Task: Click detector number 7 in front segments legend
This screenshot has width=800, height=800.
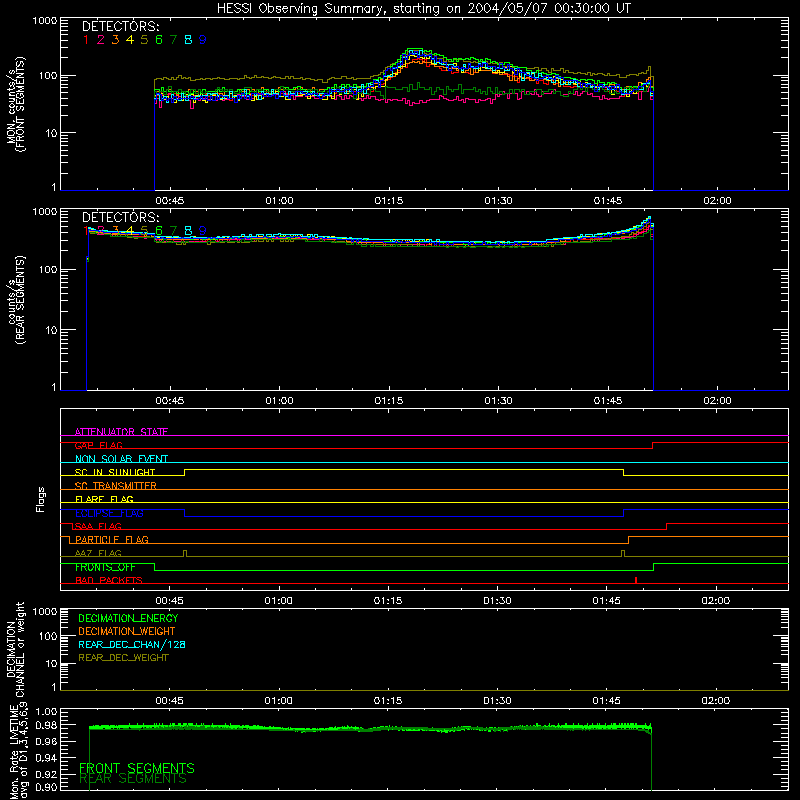Action: coord(173,40)
